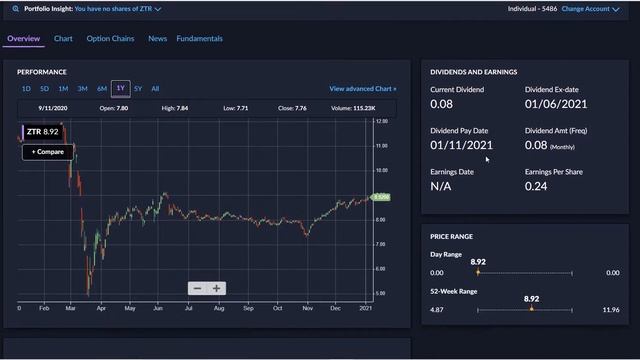Screen dimensions: 640x360
Task: Open the 'You have no shares of ZTR' link
Action: (113, 9)
